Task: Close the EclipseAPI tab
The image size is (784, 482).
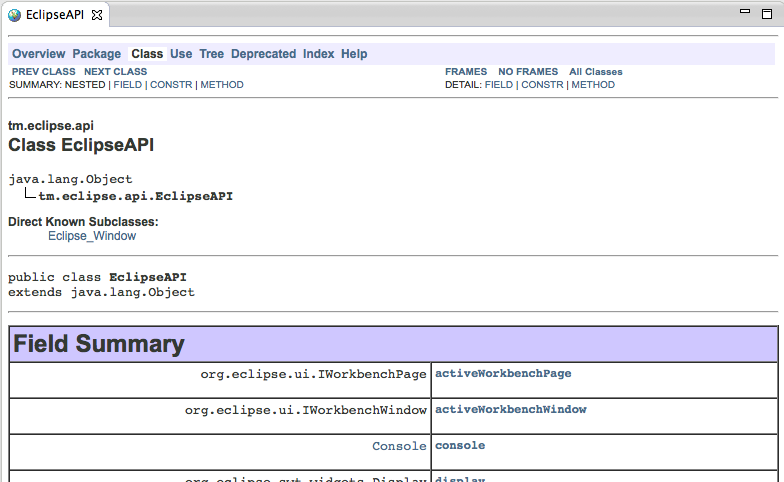Action: pos(97,16)
